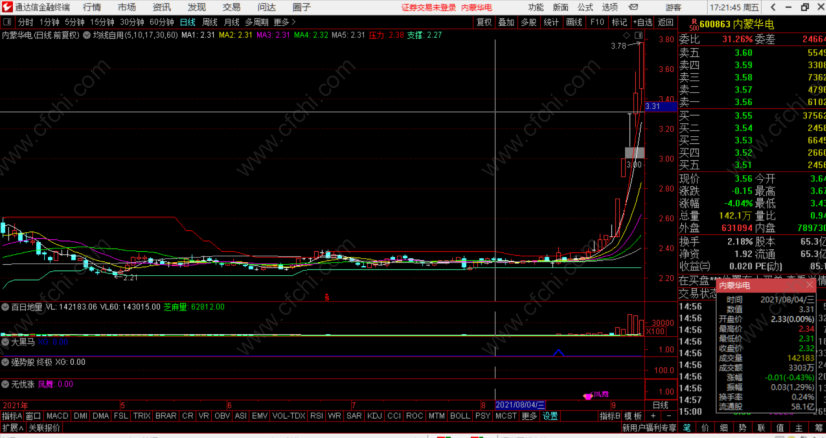Viewport: 826px width, 438px height.
Task: Open the 圈子 menu
Action: (302, 7)
